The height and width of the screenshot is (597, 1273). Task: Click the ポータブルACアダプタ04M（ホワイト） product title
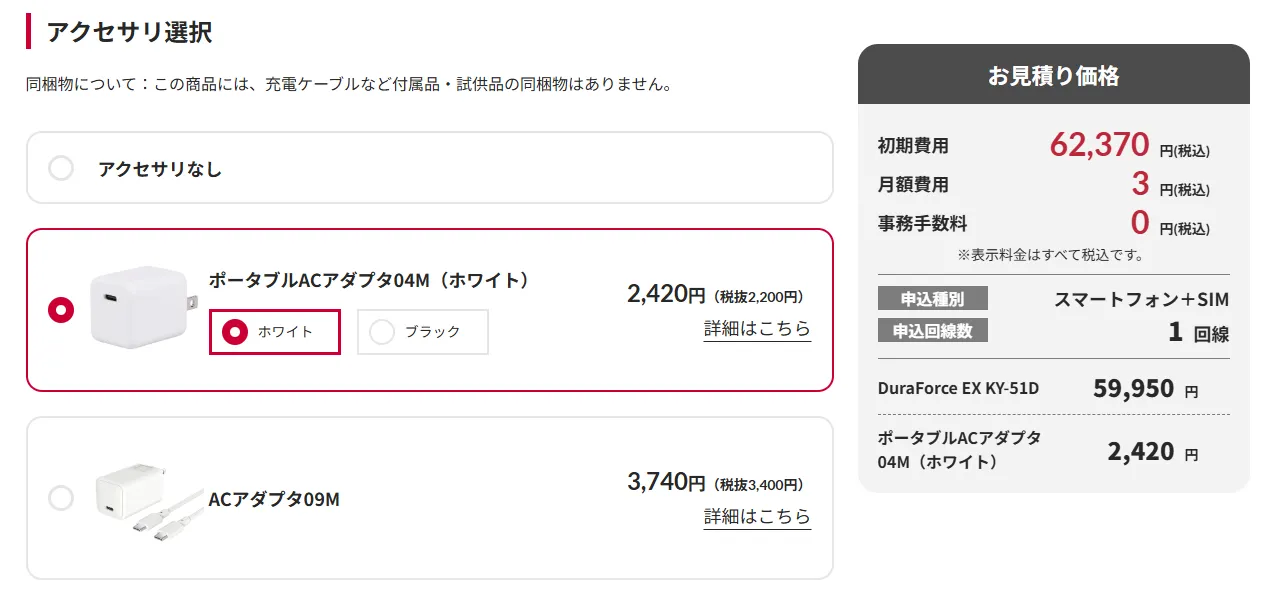(x=369, y=280)
